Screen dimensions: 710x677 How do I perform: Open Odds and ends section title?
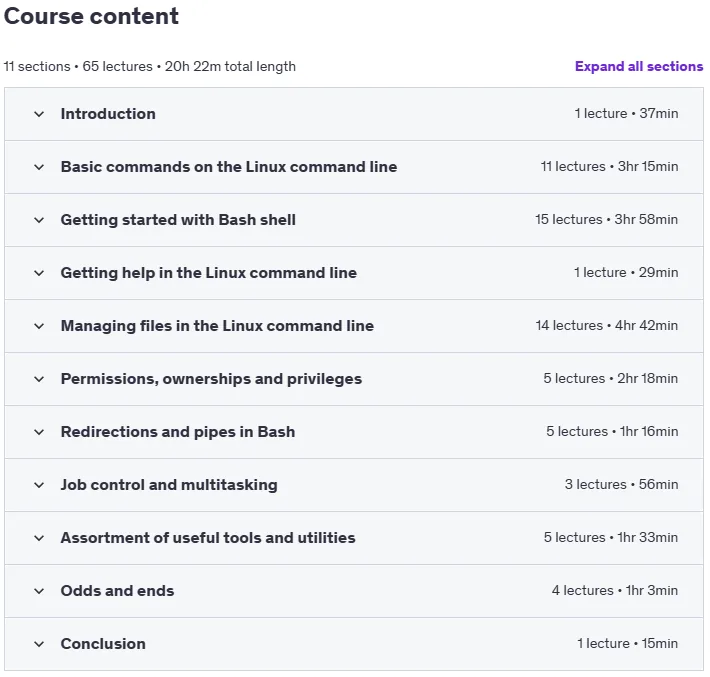point(117,591)
